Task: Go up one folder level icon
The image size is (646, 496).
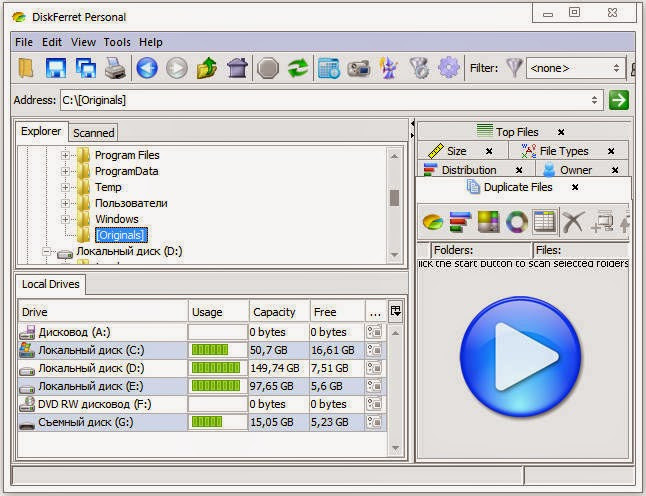Action: pyautogui.click(x=207, y=68)
